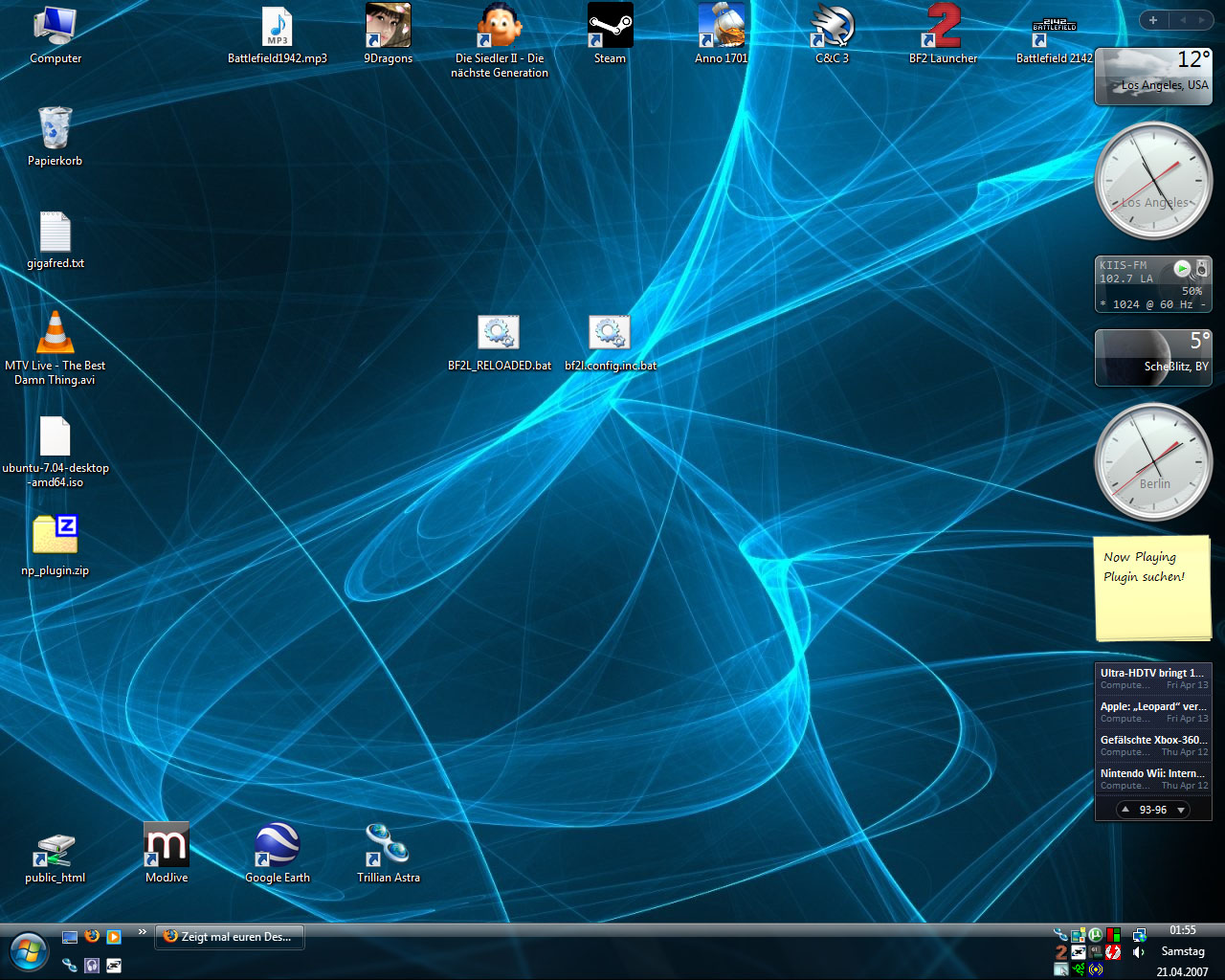Click the red-green monitor tray icon

[1113, 935]
